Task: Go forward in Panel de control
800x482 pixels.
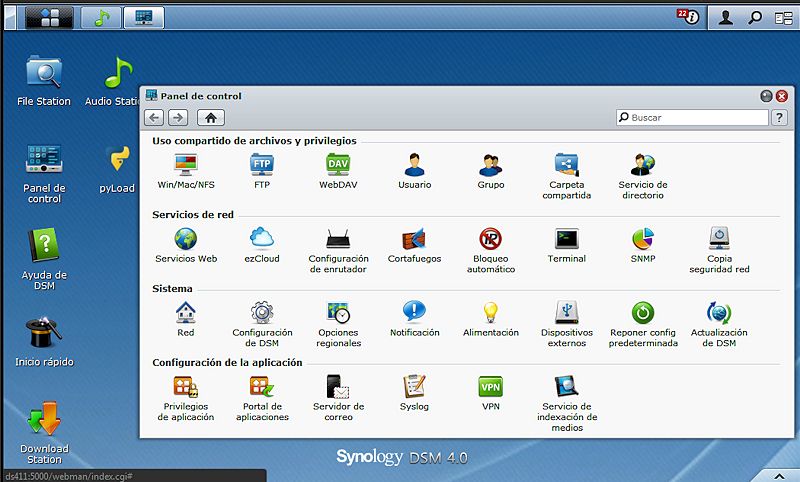Action: [178, 118]
